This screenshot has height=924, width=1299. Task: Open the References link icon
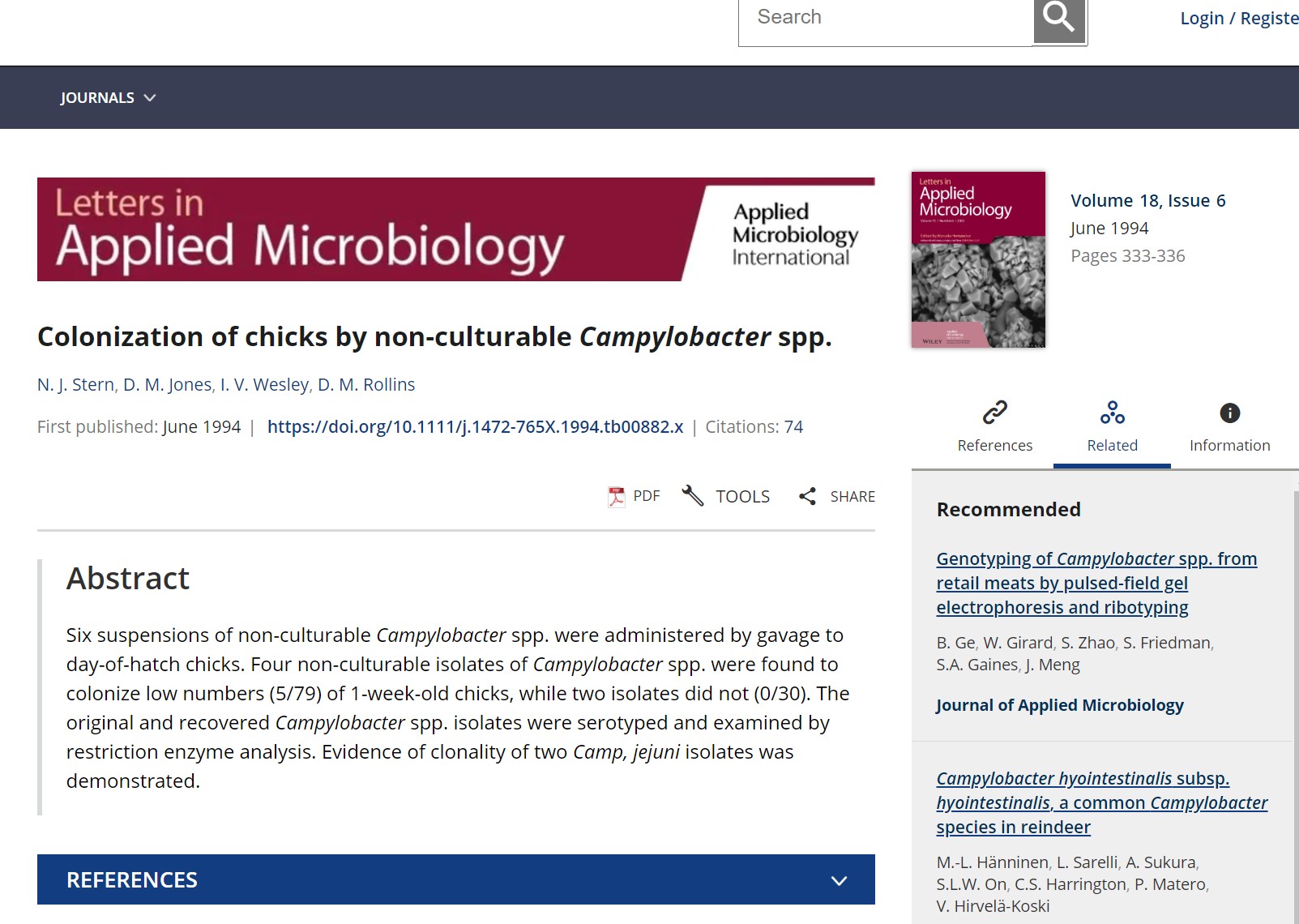click(x=995, y=413)
